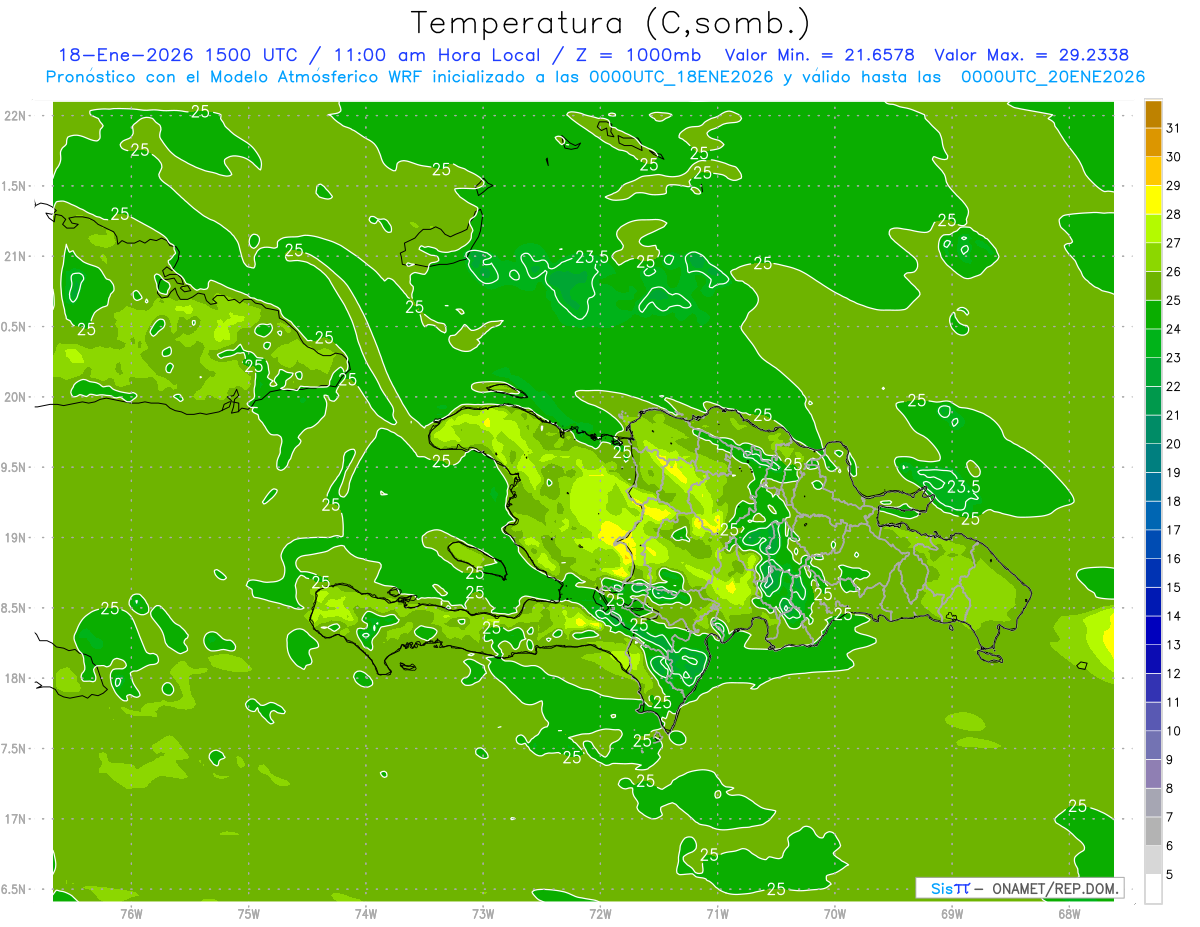Click the "0000UTC_20ENE2026" valid-until time
Image resolution: width=1200 pixels, height=927 pixels.
pos(1053,77)
